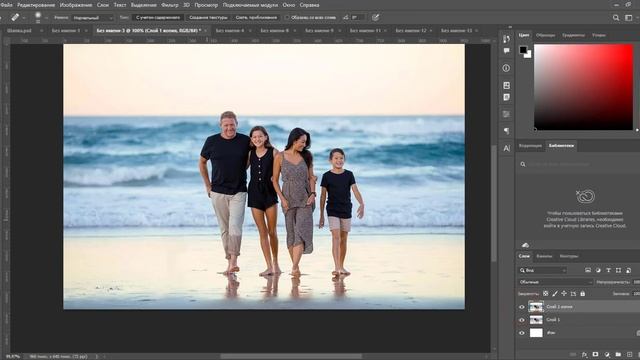Switch to the first document tab Шапка.psd
Image resolution: width=640 pixels, height=360 pixels.
pos(19,31)
